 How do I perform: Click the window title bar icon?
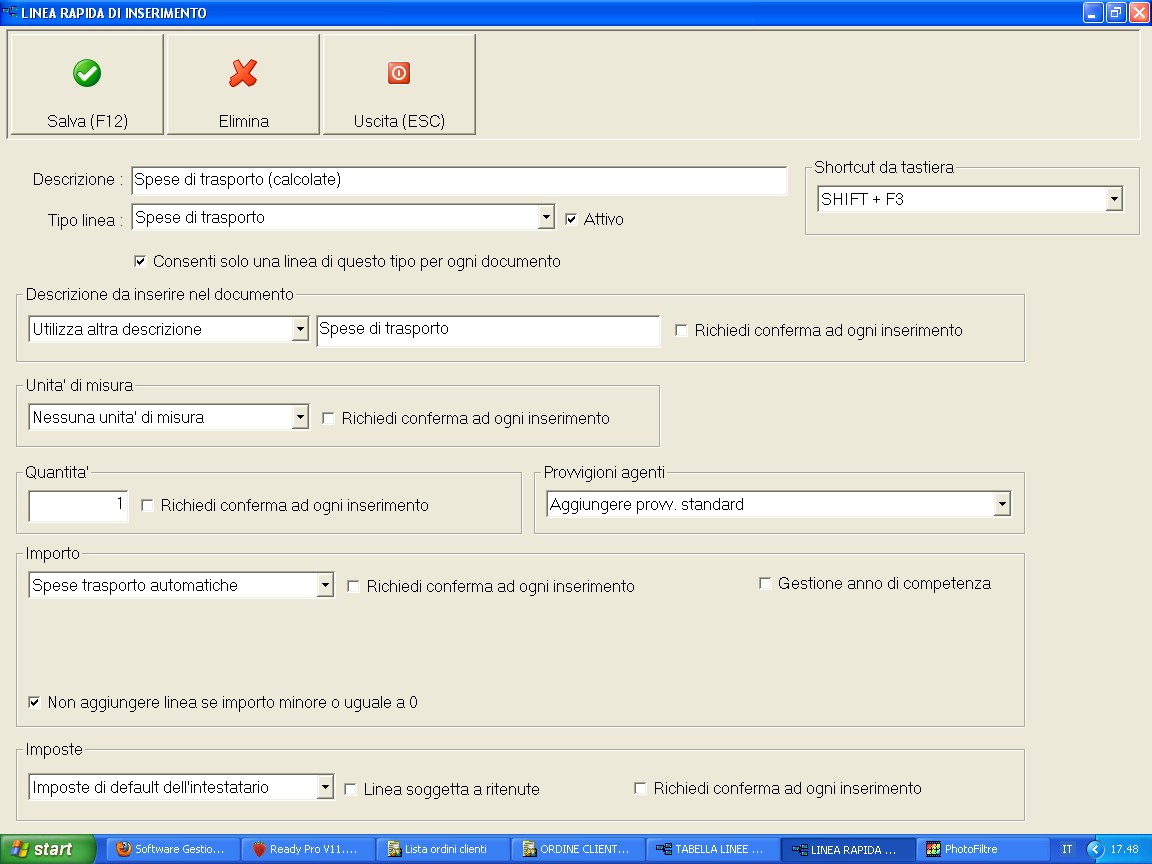10,12
